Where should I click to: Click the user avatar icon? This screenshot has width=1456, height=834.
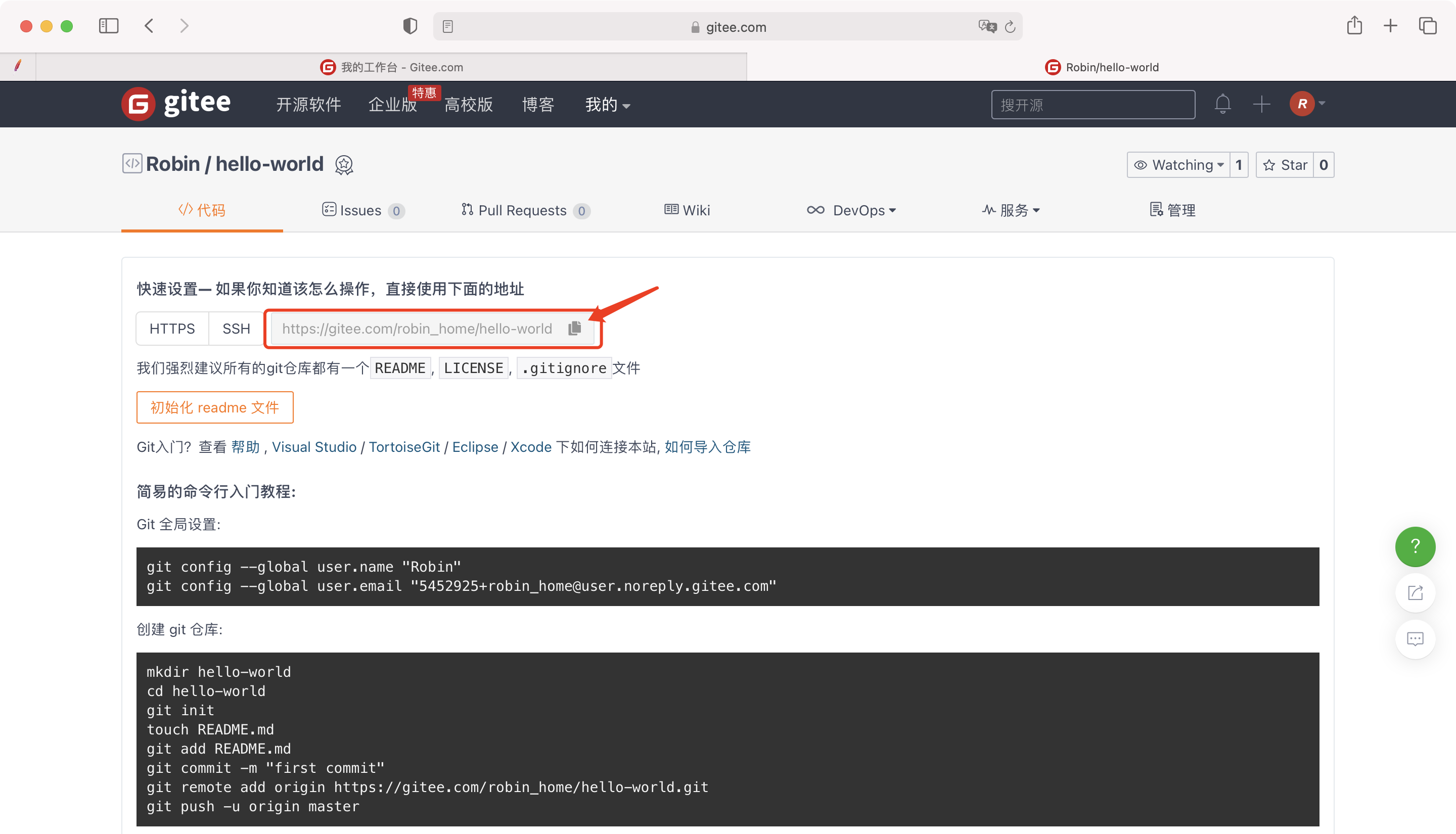pyautogui.click(x=1302, y=104)
